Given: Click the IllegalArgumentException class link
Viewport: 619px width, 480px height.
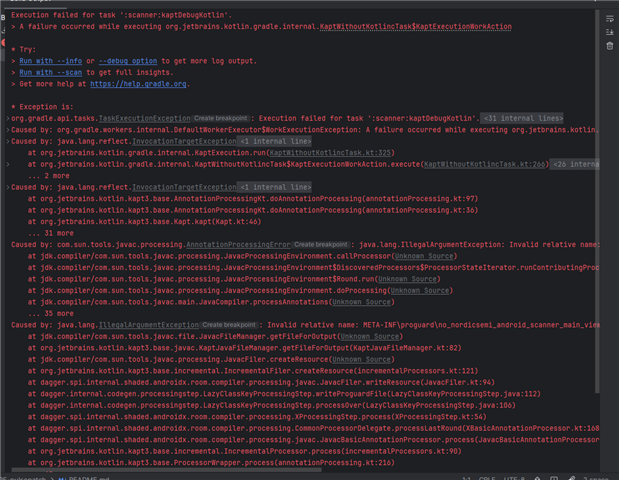Looking at the screenshot, I should [x=149, y=325].
